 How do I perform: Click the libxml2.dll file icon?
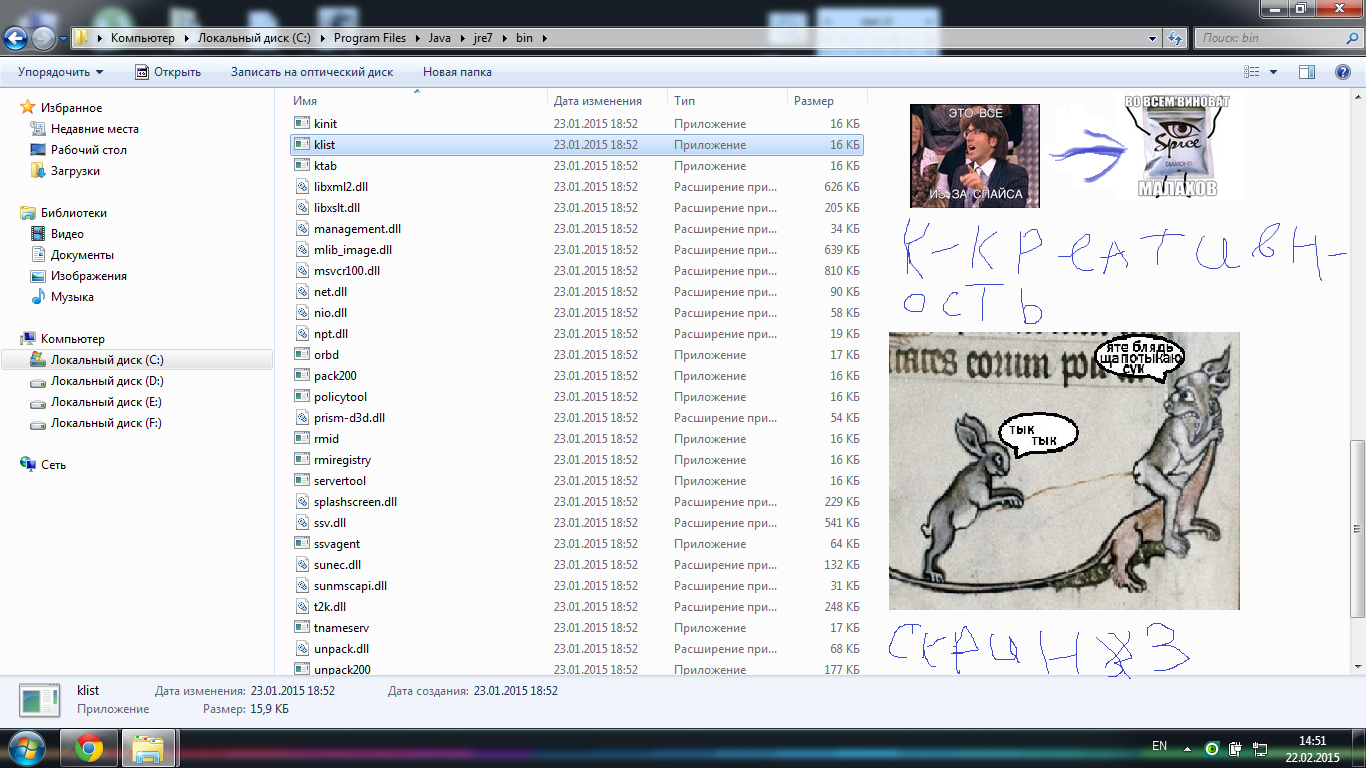tap(302, 187)
